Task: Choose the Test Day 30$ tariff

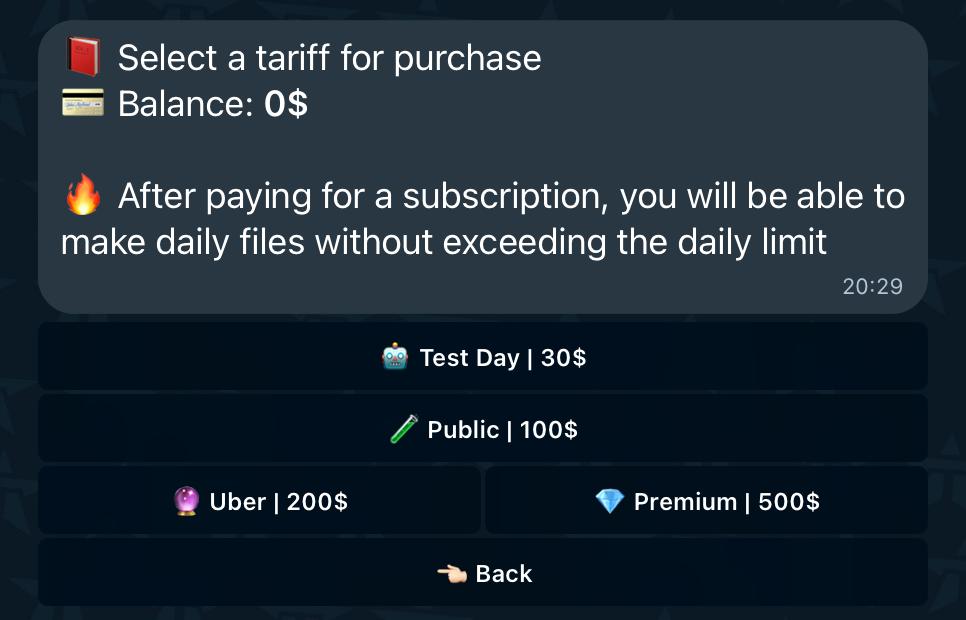Action: click(x=483, y=356)
